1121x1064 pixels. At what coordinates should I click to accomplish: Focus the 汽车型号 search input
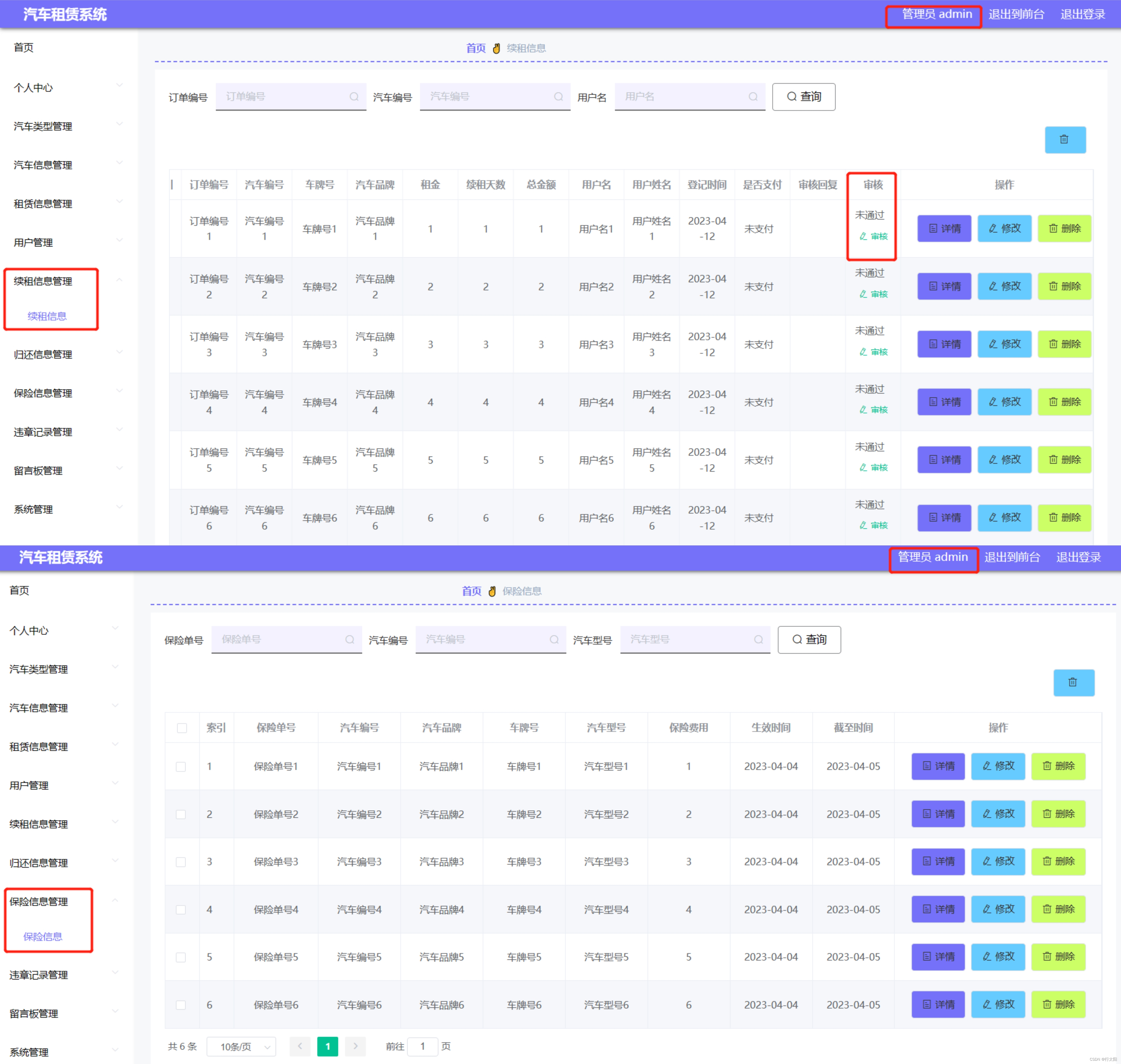click(695, 639)
